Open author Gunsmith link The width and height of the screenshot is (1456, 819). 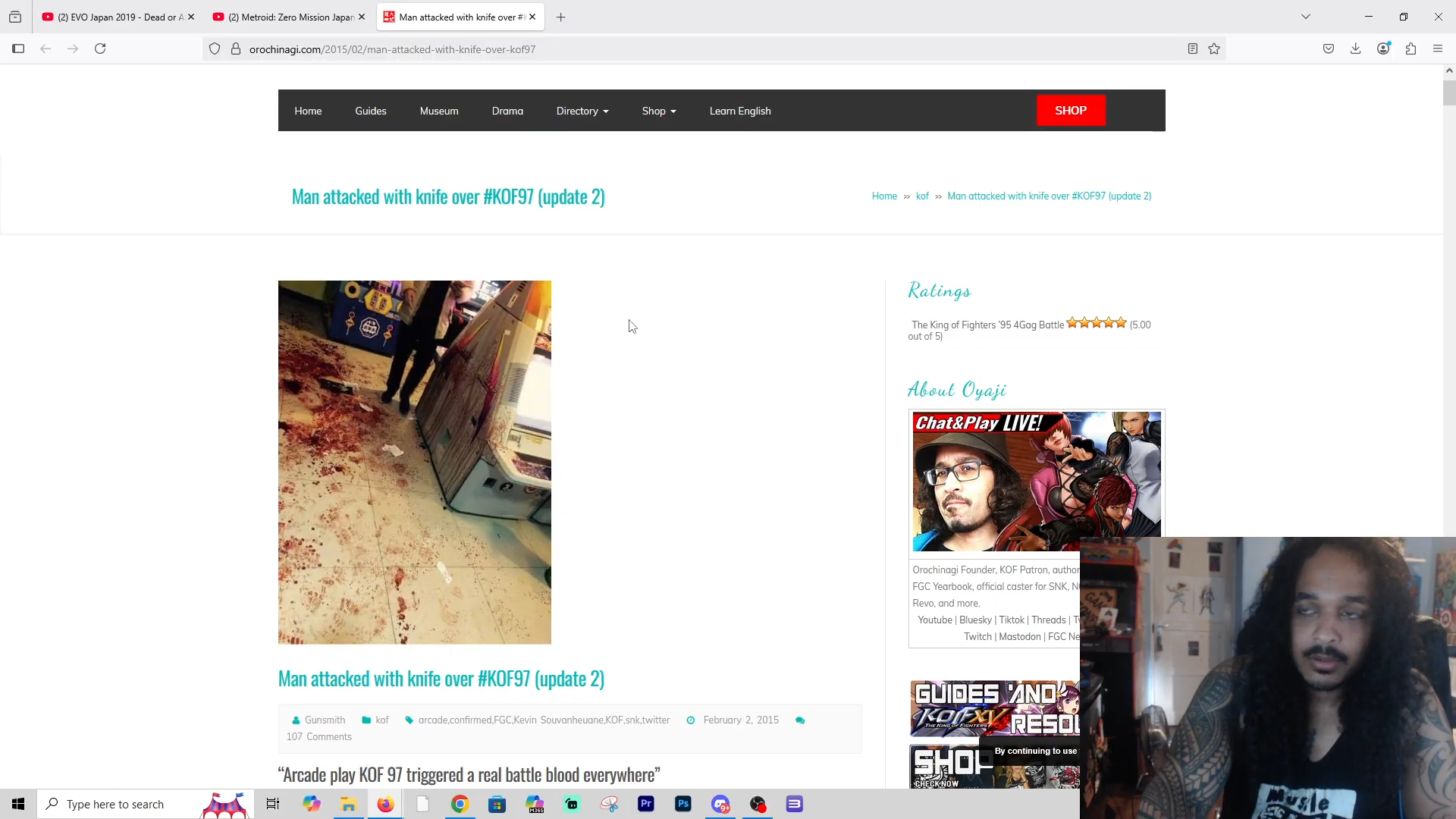tap(325, 720)
